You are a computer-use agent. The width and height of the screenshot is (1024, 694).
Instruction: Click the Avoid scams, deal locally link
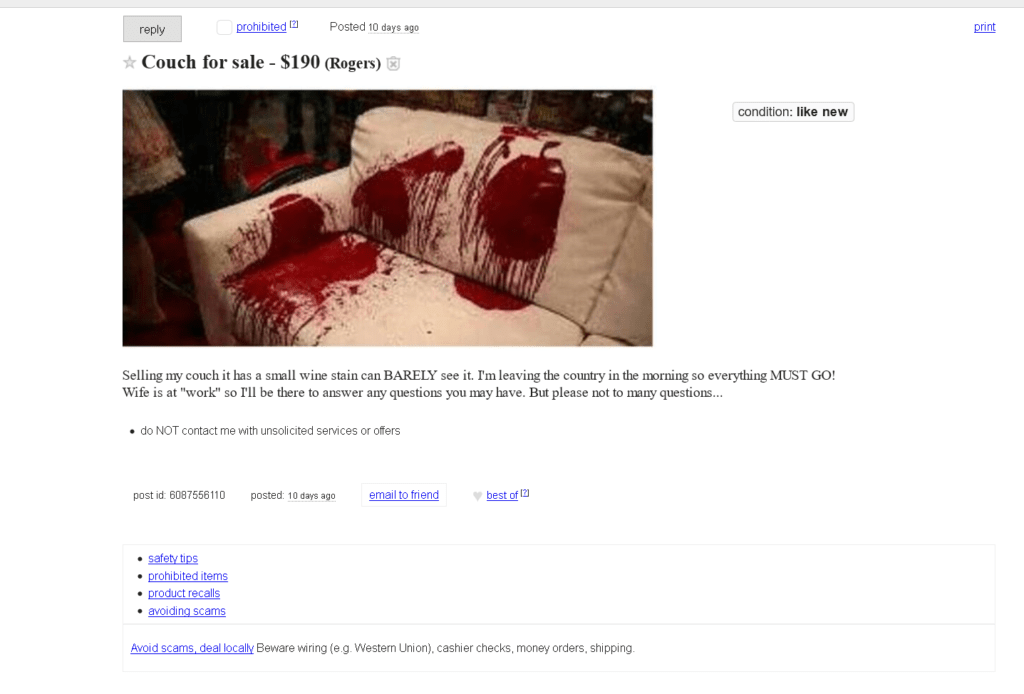pos(192,648)
